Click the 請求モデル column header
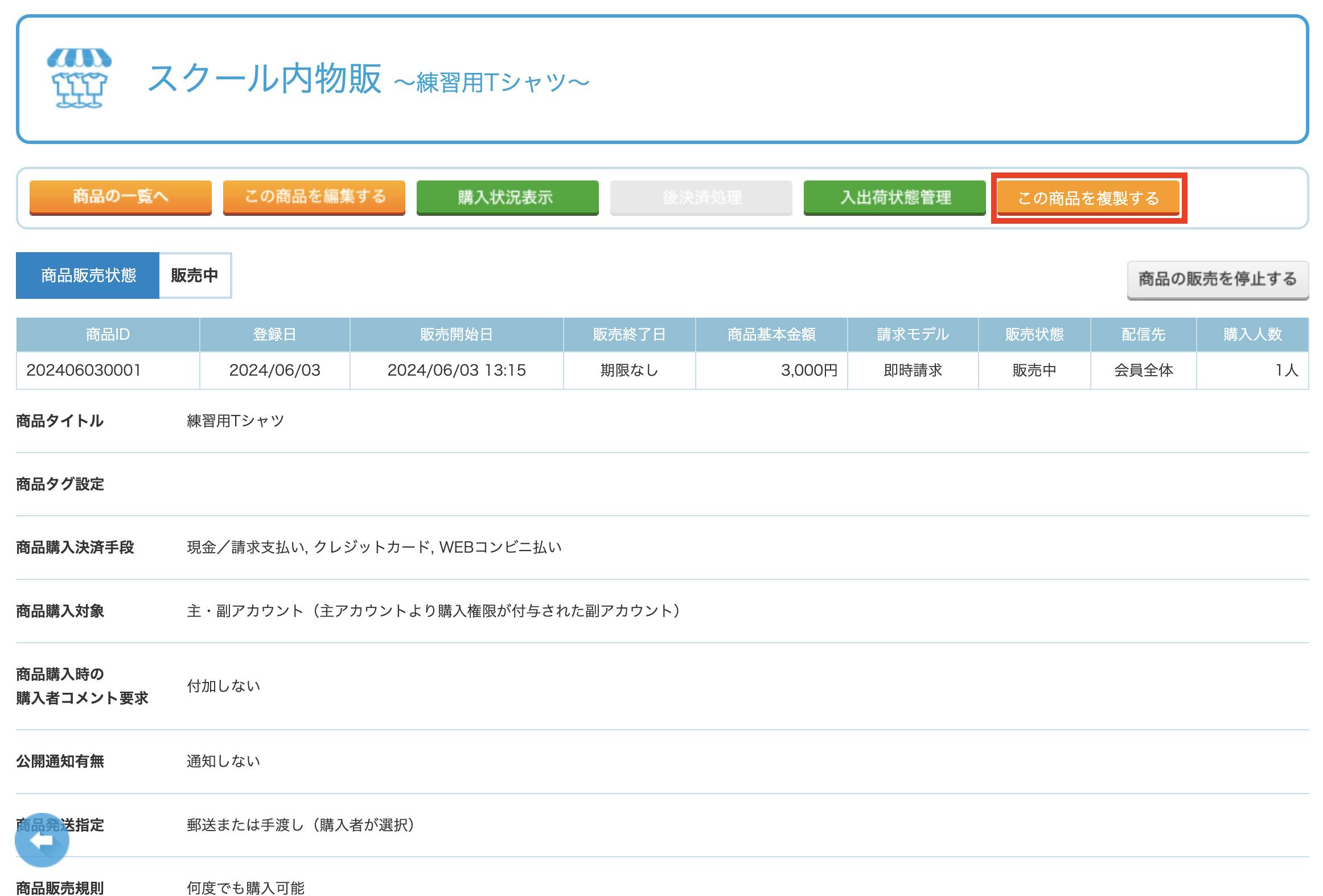Viewport: 1323px width, 896px height. click(913, 335)
